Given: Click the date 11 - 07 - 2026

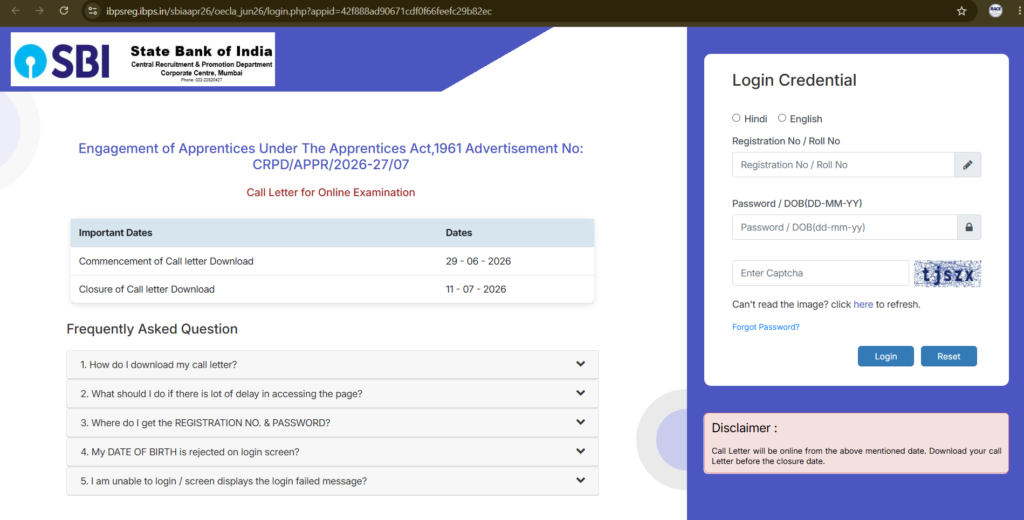Looking at the screenshot, I should pos(475,289).
